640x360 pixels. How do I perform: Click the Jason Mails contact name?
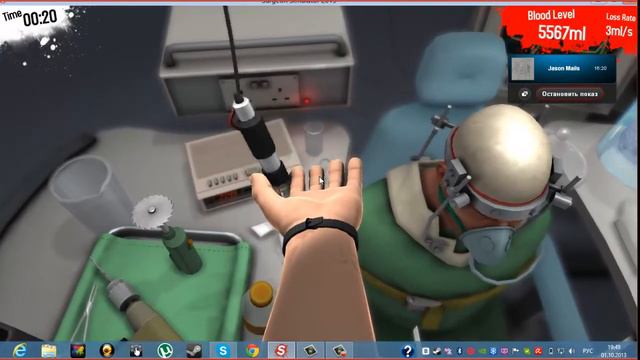coord(564,68)
